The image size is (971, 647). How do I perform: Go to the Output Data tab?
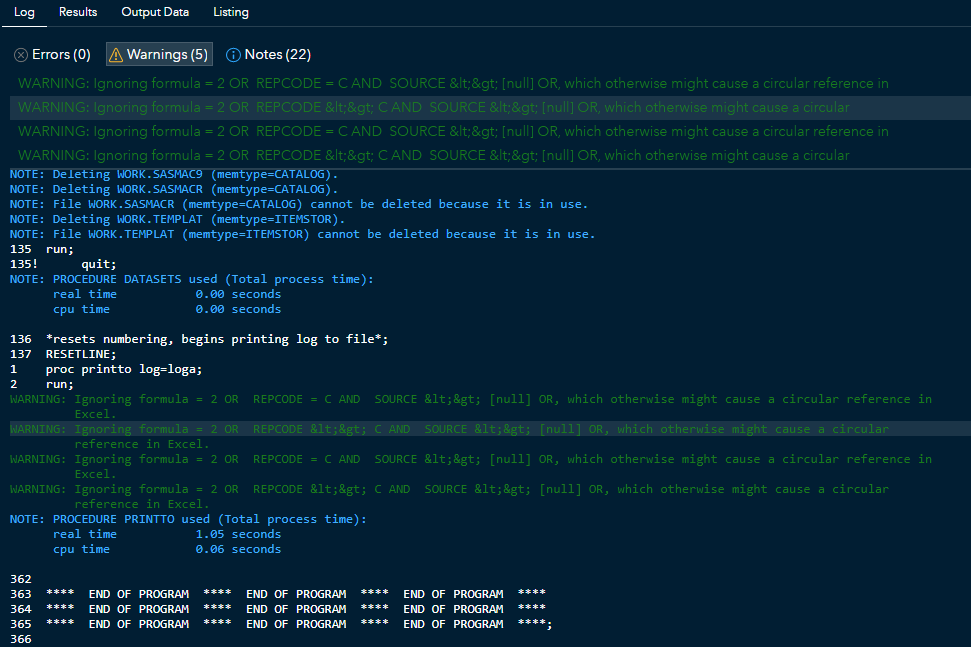tap(155, 12)
